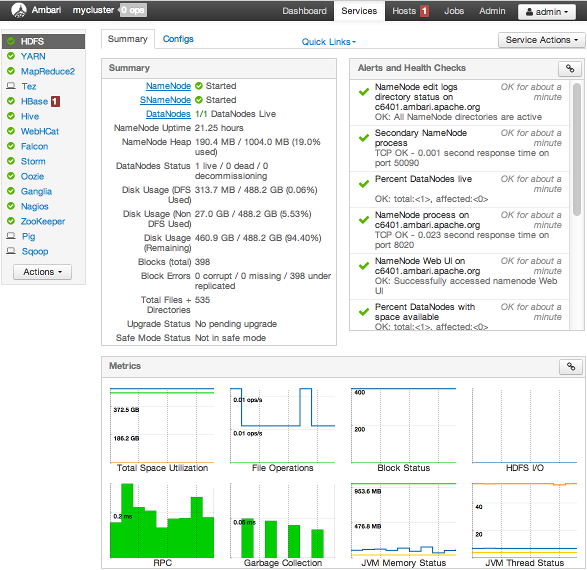
Task: Select the Summary tab
Action: click(x=128, y=39)
